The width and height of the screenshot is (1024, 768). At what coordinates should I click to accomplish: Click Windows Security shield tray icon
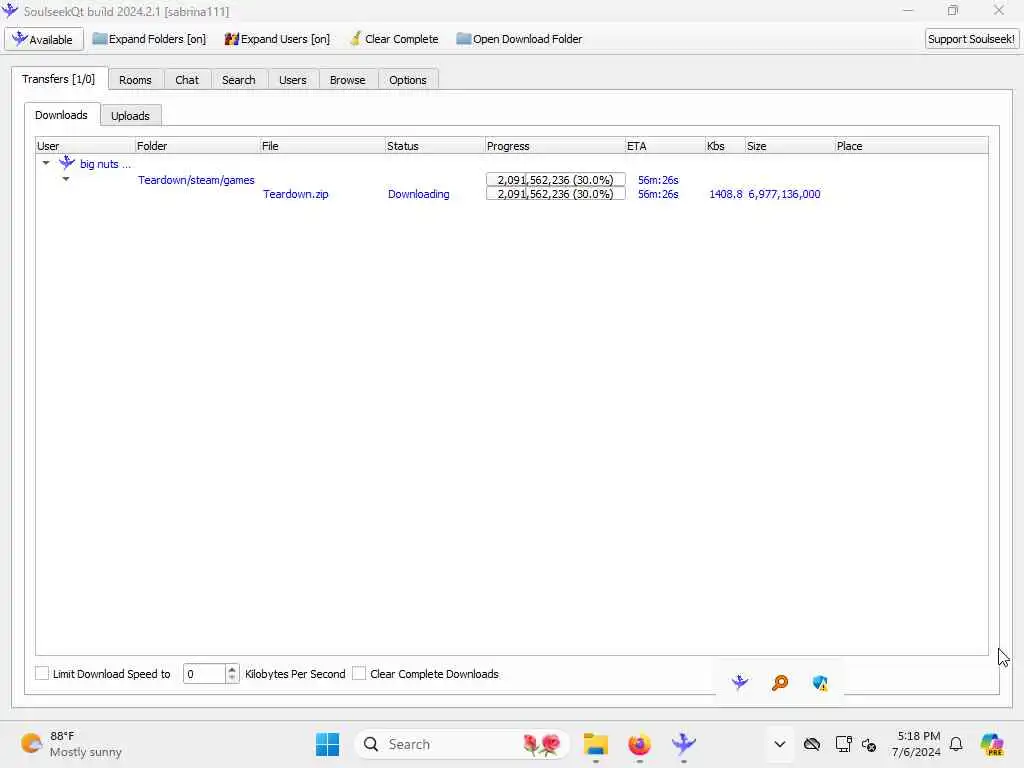[820, 683]
